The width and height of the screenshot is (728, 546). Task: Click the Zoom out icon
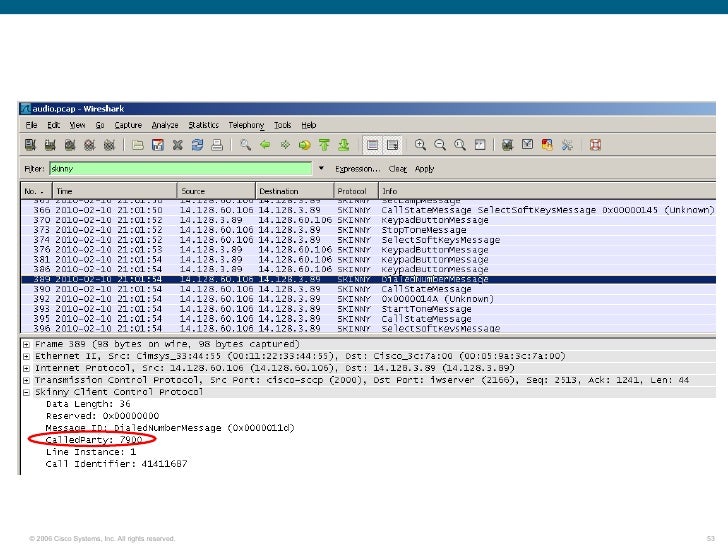(441, 145)
